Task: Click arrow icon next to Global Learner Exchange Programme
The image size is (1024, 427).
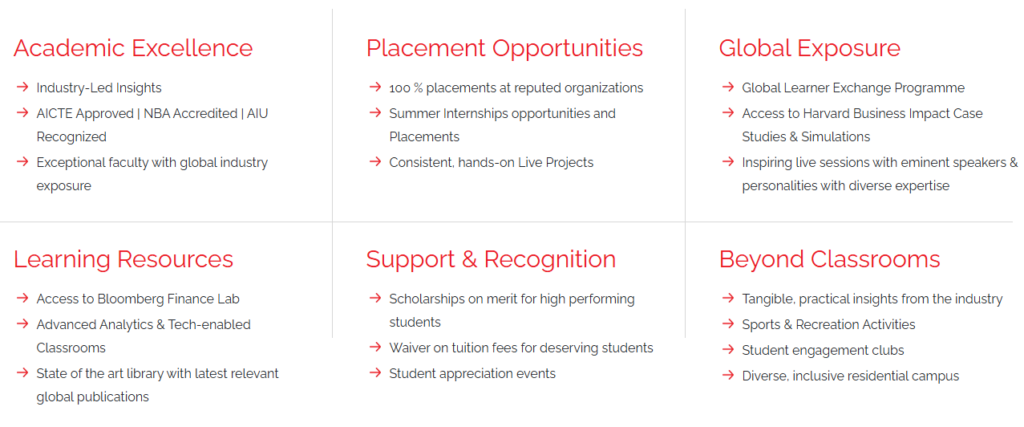Action: click(728, 86)
